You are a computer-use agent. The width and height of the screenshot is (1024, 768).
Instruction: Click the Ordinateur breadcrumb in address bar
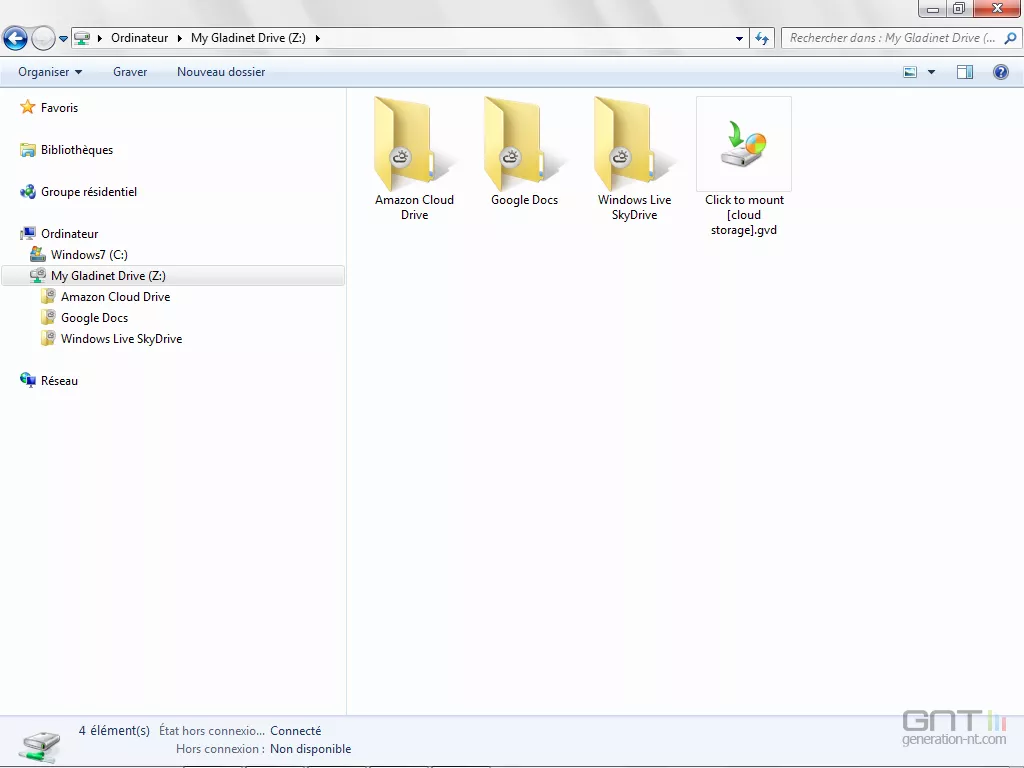[x=139, y=38]
